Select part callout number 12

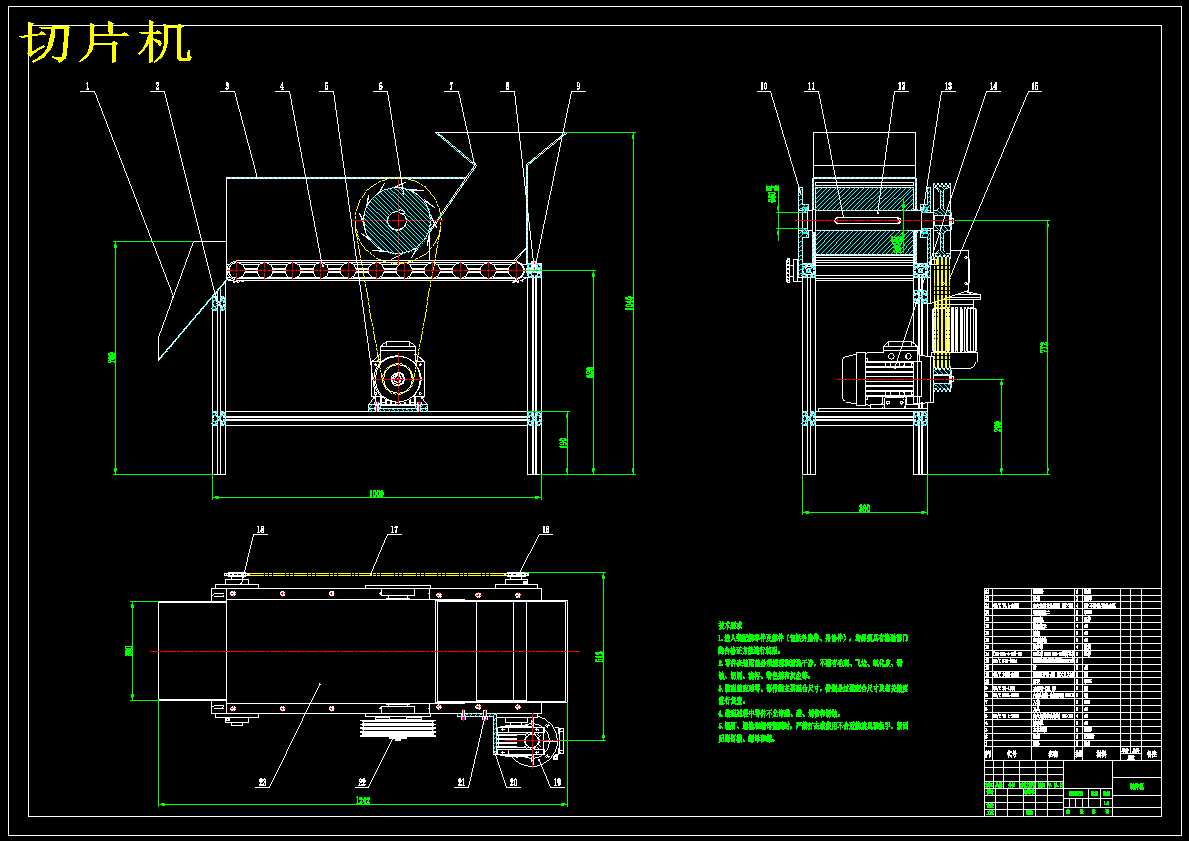(x=902, y=86)
